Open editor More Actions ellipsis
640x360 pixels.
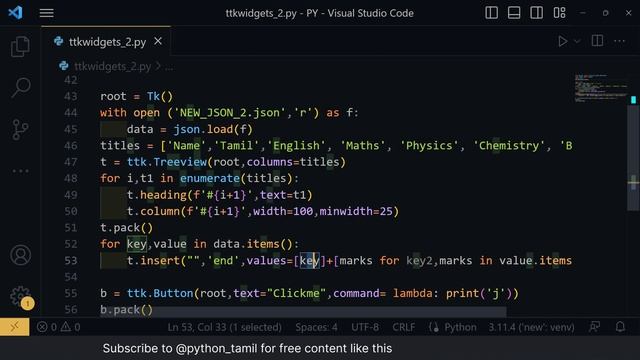pyautogui.click(x=619, y=41)
